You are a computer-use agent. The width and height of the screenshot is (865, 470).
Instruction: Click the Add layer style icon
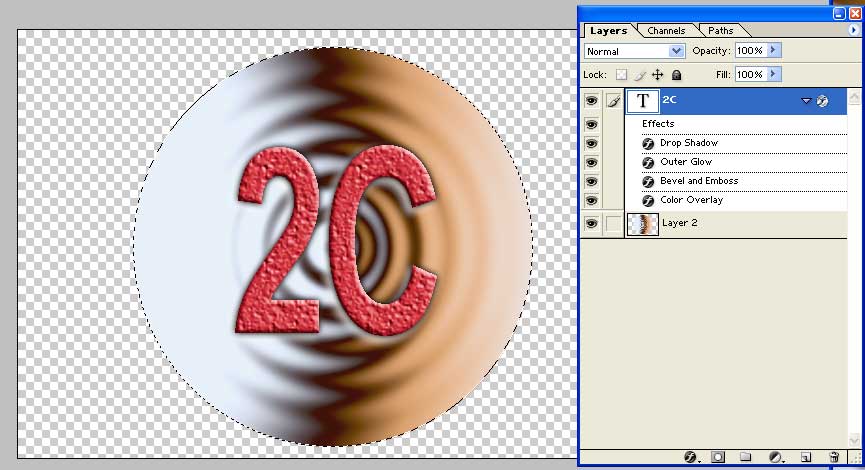[x=690, y=457]
